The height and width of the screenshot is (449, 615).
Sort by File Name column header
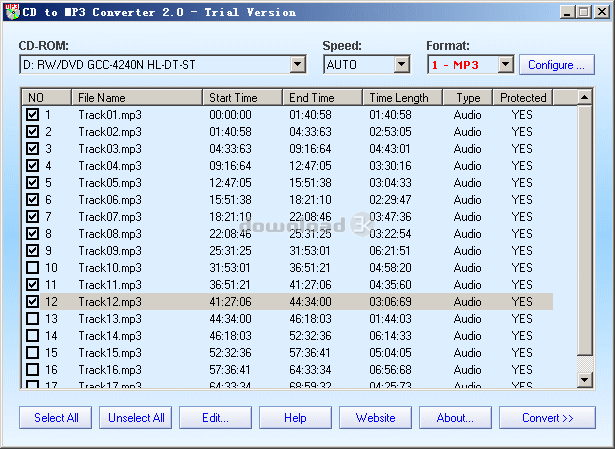pos(137,97)
